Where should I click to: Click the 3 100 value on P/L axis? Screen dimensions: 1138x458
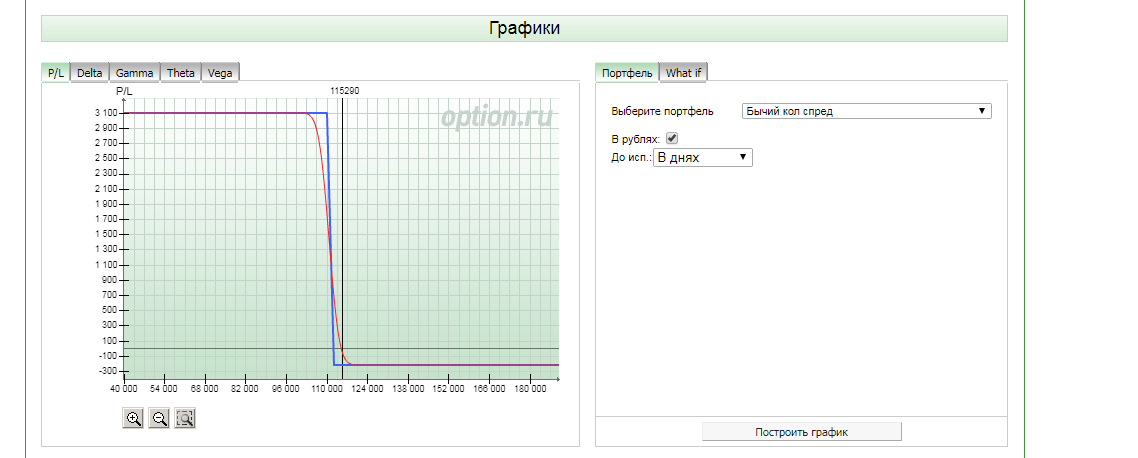[105, 113]
